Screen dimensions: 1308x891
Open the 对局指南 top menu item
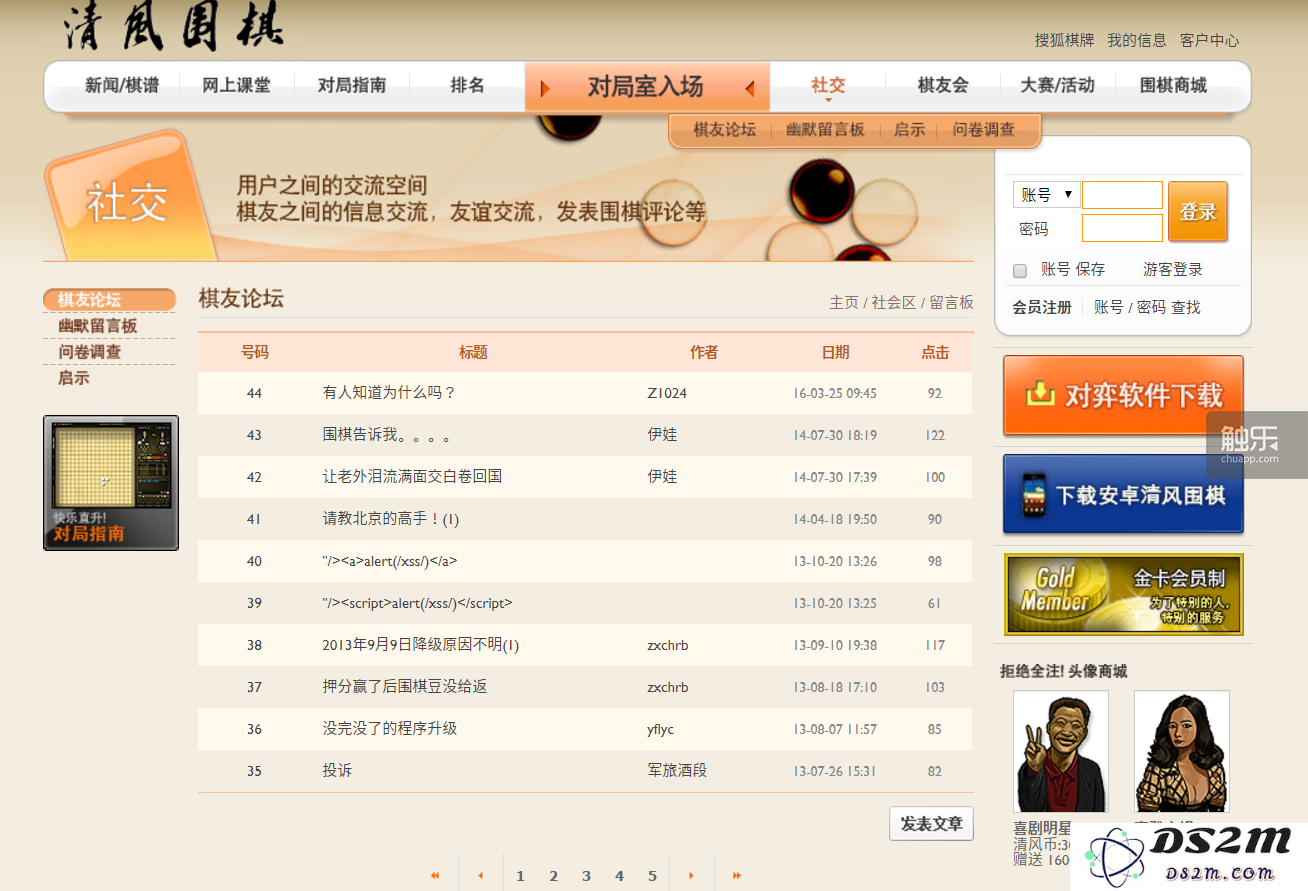coord(352,86)
